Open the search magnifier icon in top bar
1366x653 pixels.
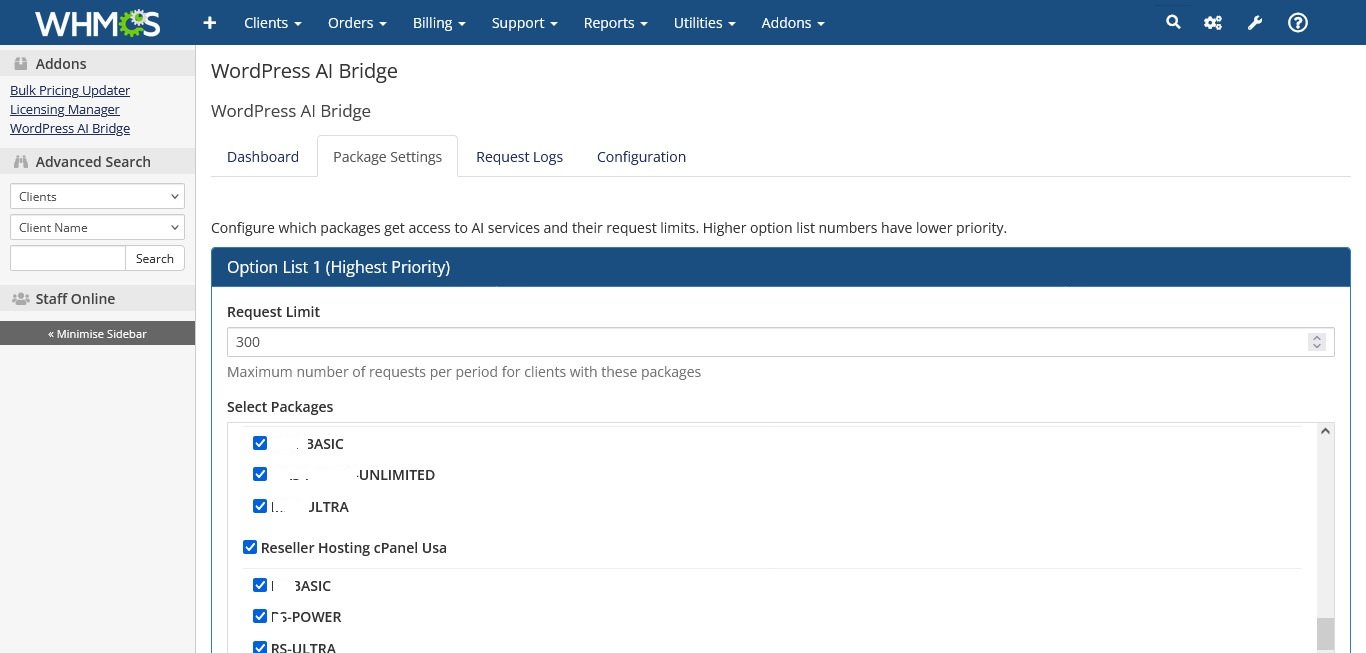[x=1173, y=22]
